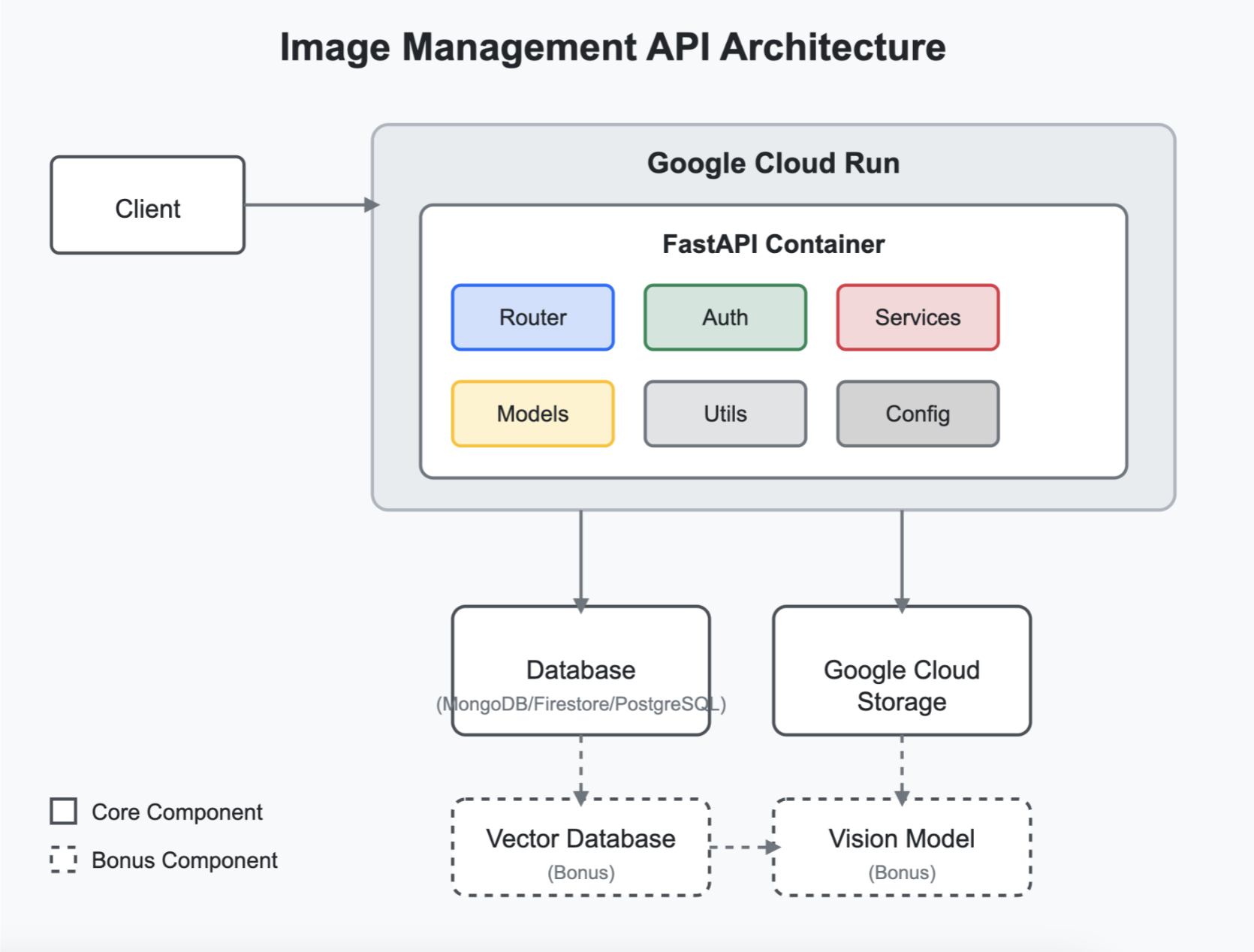Click the Config component
Screen dimensions: 1254x952
click(918, 414)
